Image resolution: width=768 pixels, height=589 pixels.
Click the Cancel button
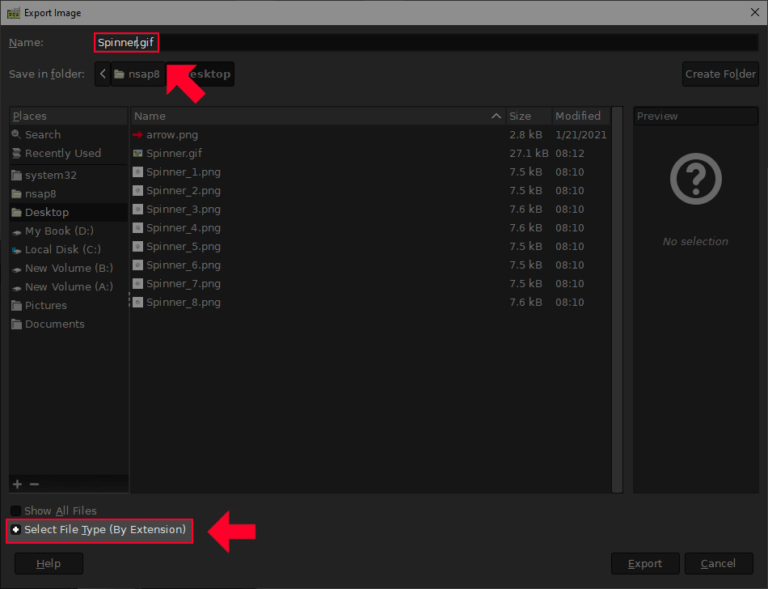click(718, 564)
